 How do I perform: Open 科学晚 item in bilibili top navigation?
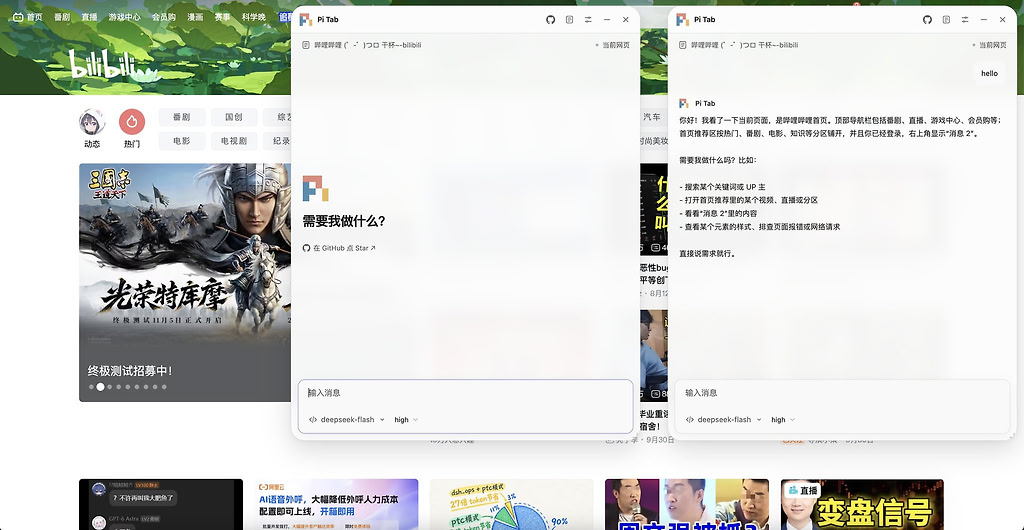click(x=253, y=17)
